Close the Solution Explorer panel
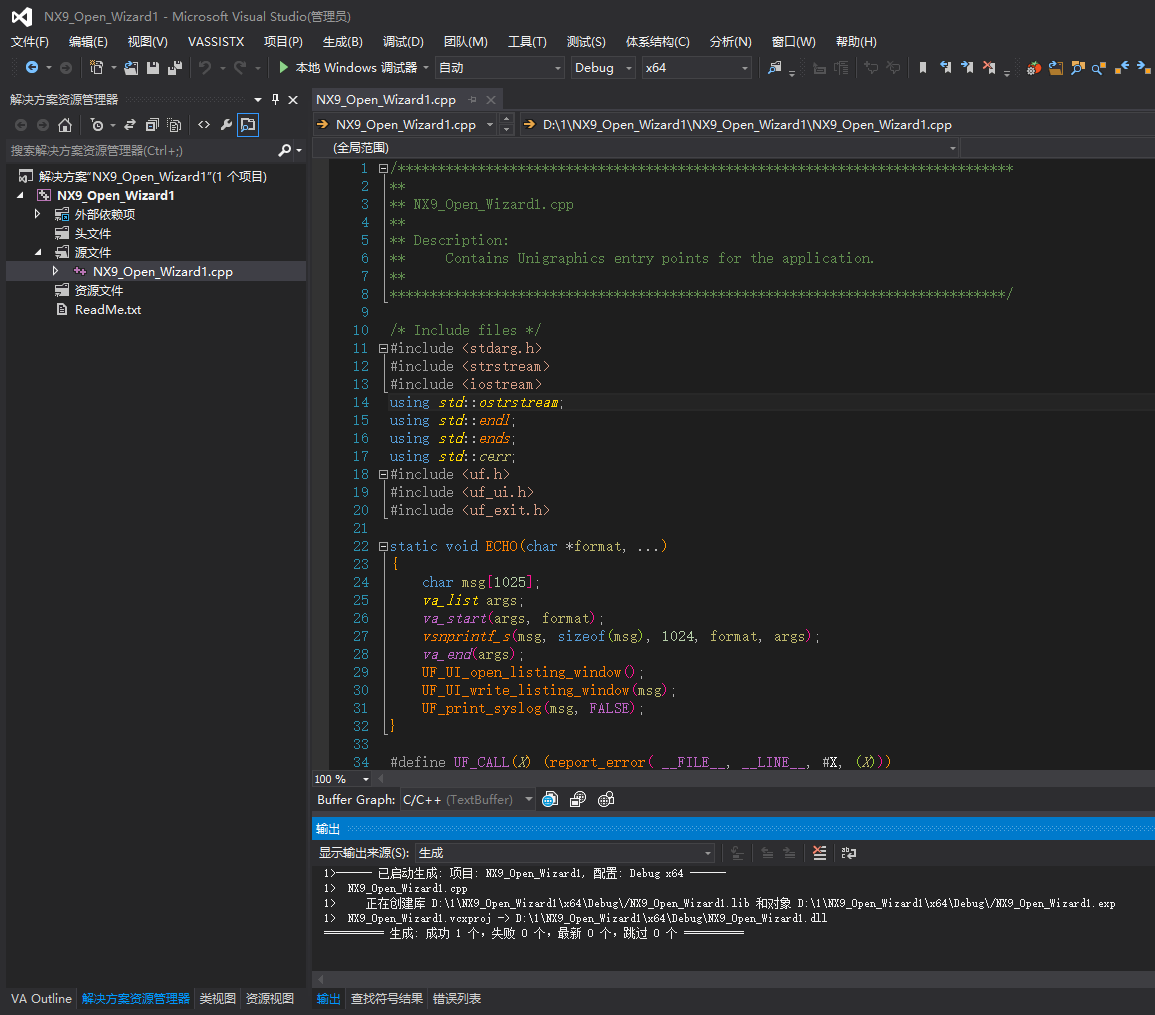The image size is (1155, 1015). tap(293, 99)
